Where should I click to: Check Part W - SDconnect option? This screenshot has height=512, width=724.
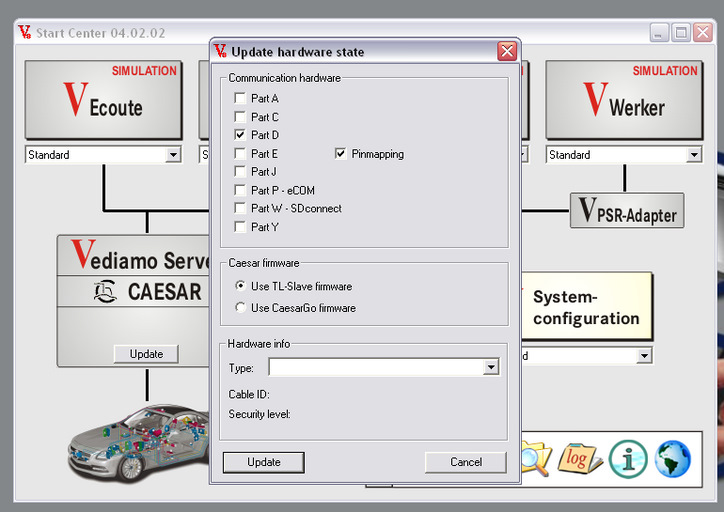240,208
